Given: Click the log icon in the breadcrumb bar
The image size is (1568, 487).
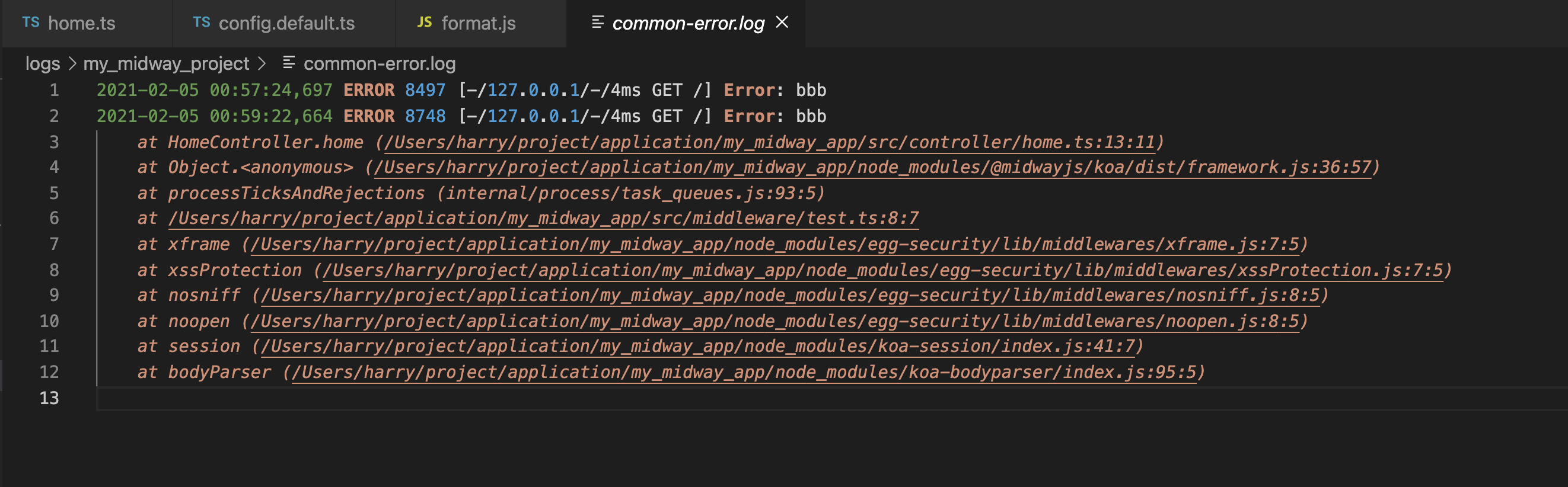Looking at the screenshot, I should [288, 63].
